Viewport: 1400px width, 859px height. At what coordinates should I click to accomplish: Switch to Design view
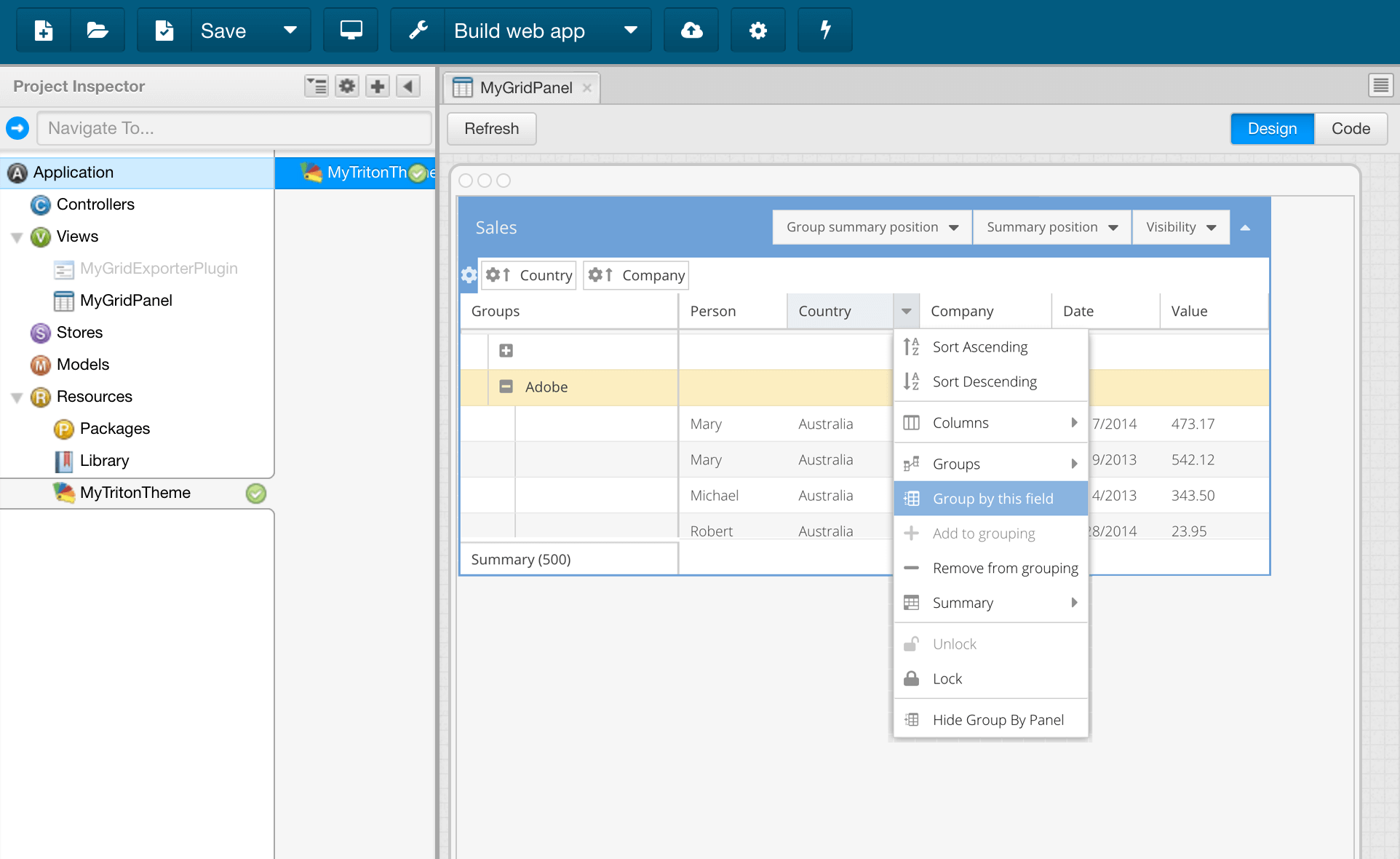1272,129
